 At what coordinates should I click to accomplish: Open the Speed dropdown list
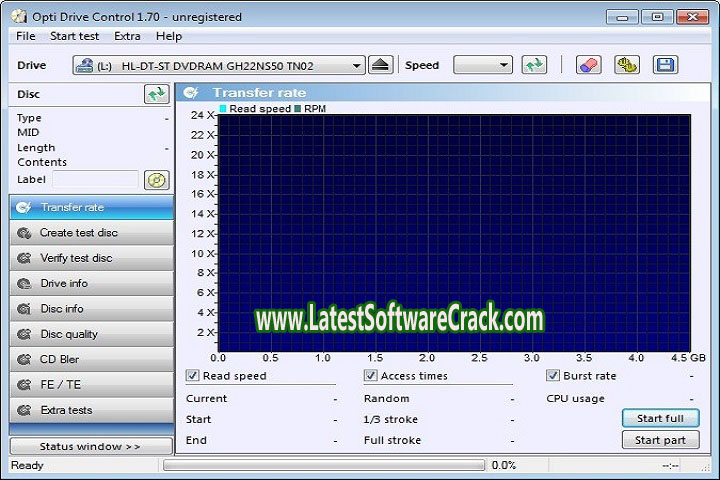pyautogui.click(x=483, y=65)
